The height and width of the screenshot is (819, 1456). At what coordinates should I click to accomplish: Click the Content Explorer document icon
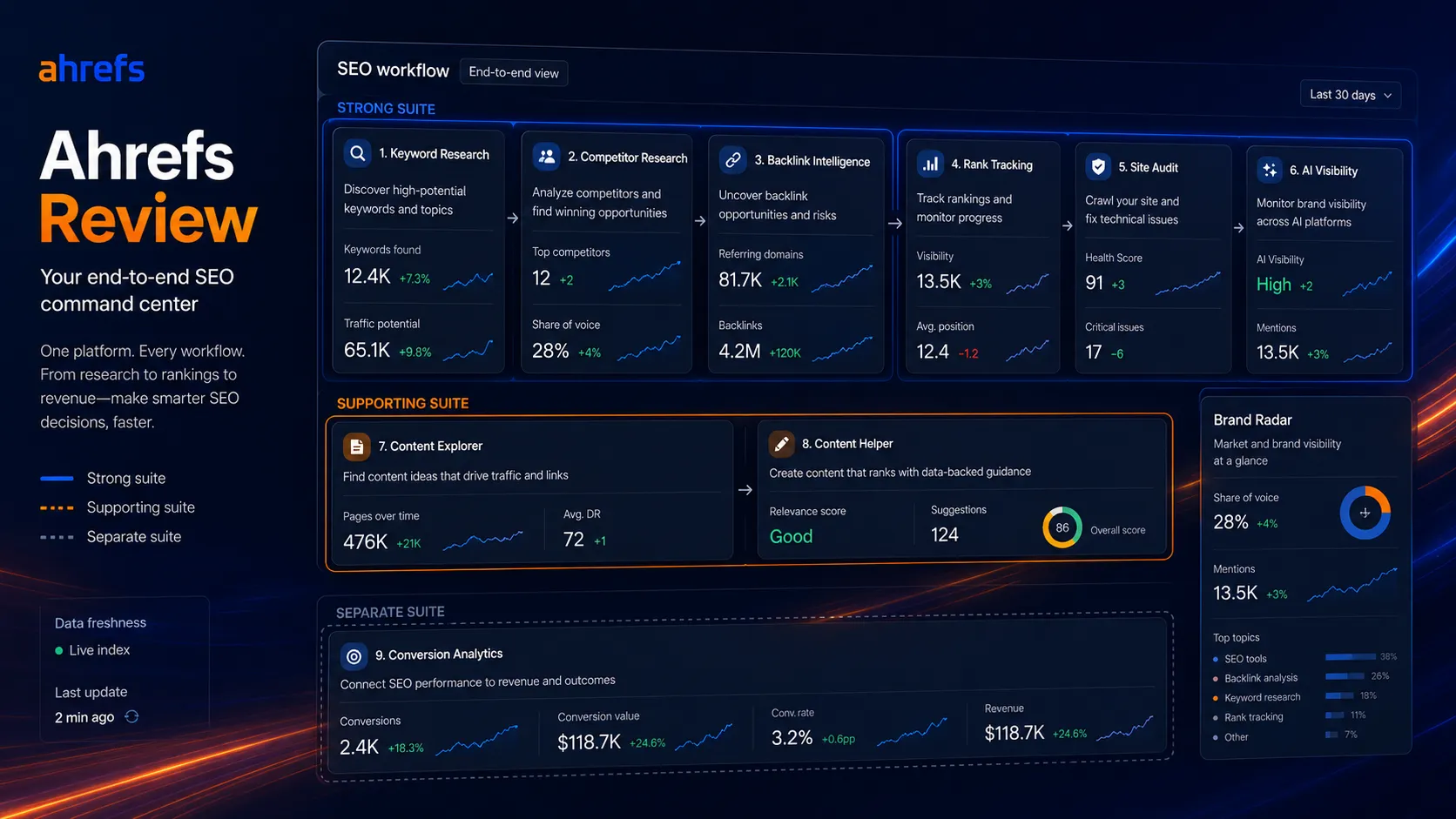click(x=356, y=446)
